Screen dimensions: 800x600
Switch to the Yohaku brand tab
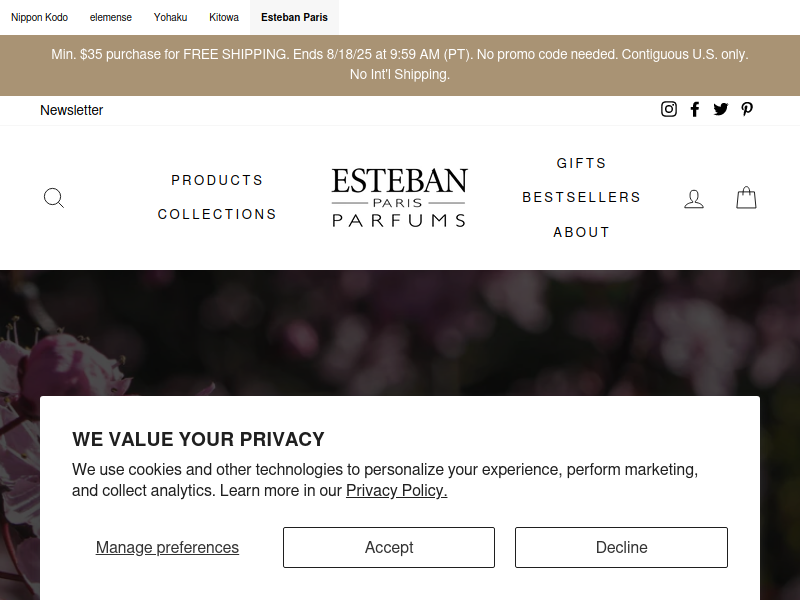click(170, 17)
